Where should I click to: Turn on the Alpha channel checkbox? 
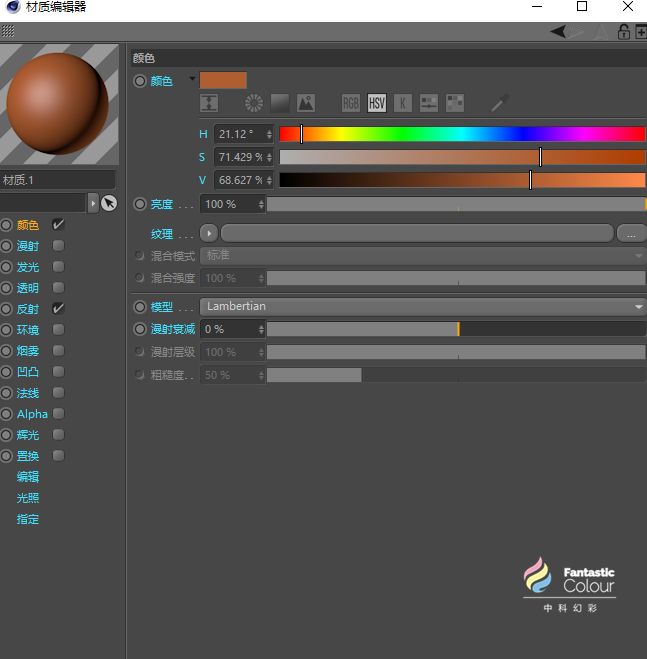click(58, 414)
